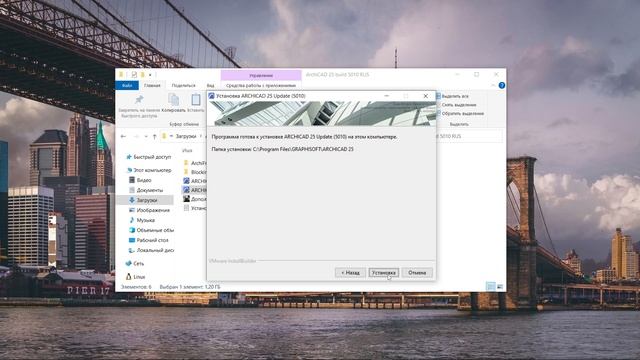Click the Отмена button in the installer
Screen dimensions: 640x360
click(x=417, y=273)
